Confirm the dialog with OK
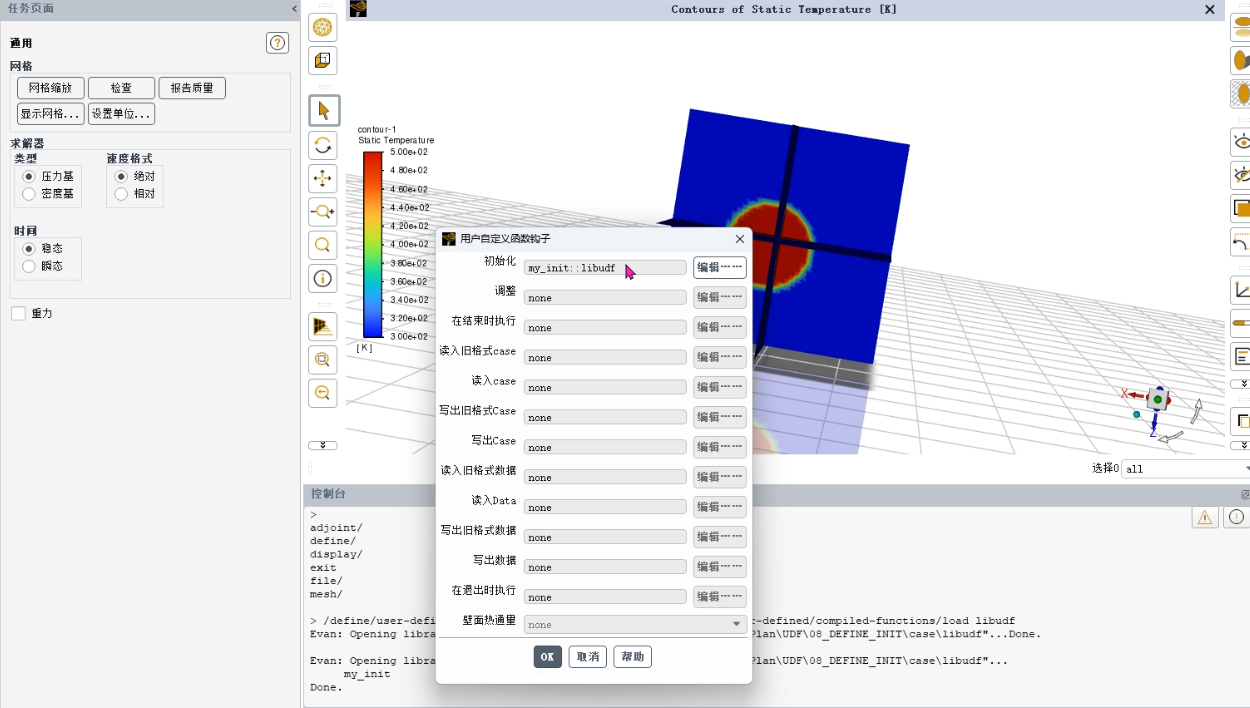The height and width of the screenshot is (708, 1250). point(548,657)
